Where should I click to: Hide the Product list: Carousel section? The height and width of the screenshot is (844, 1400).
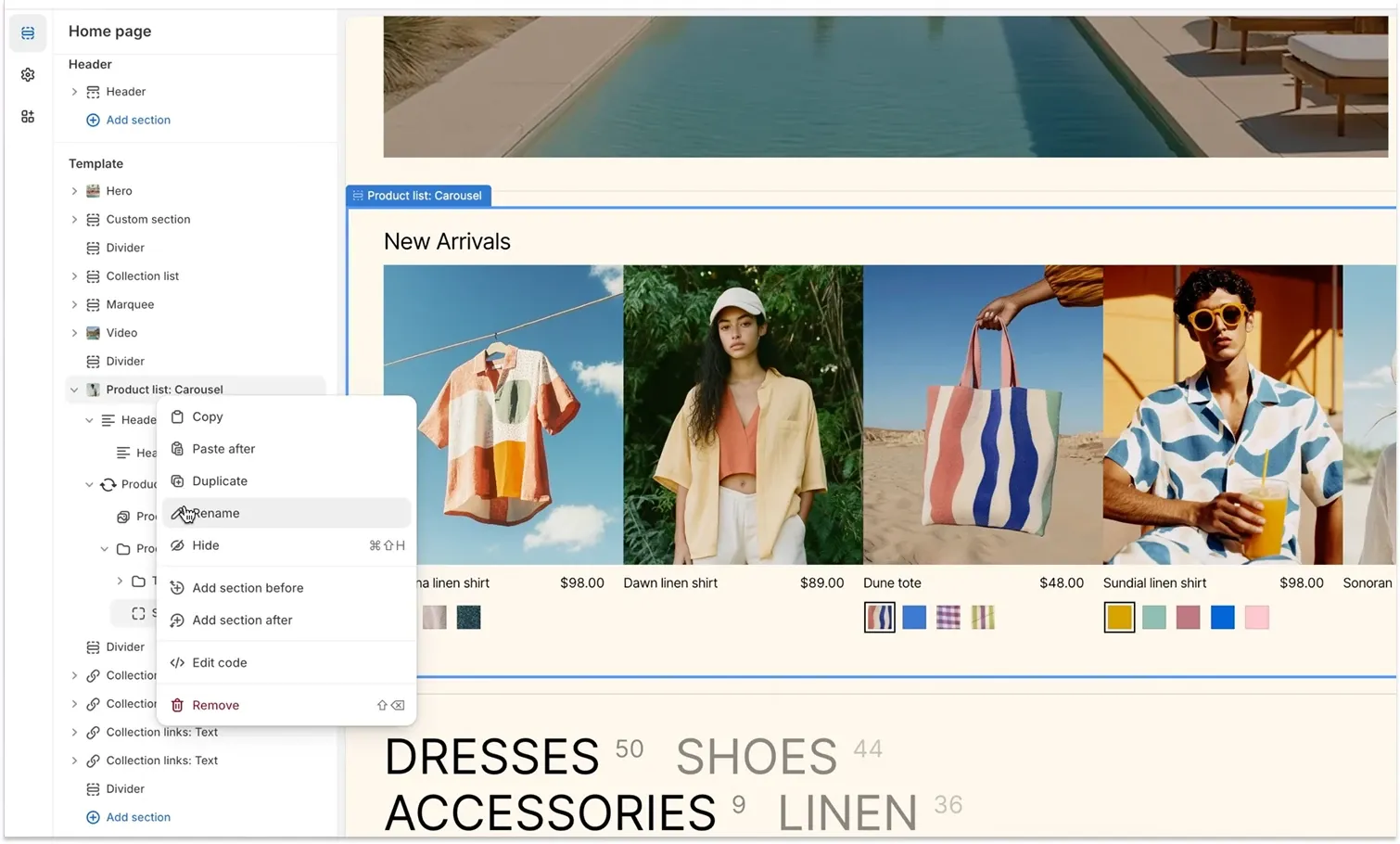(205, 545)
